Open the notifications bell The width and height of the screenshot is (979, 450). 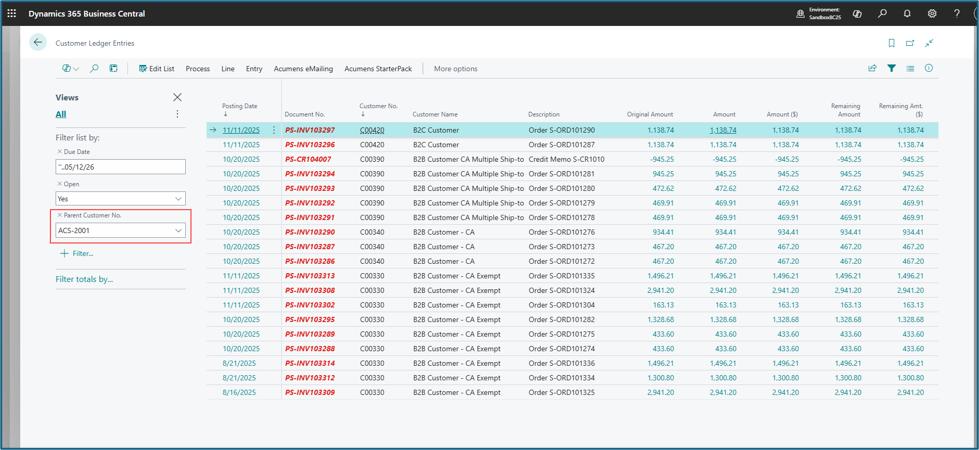point(907,14)
